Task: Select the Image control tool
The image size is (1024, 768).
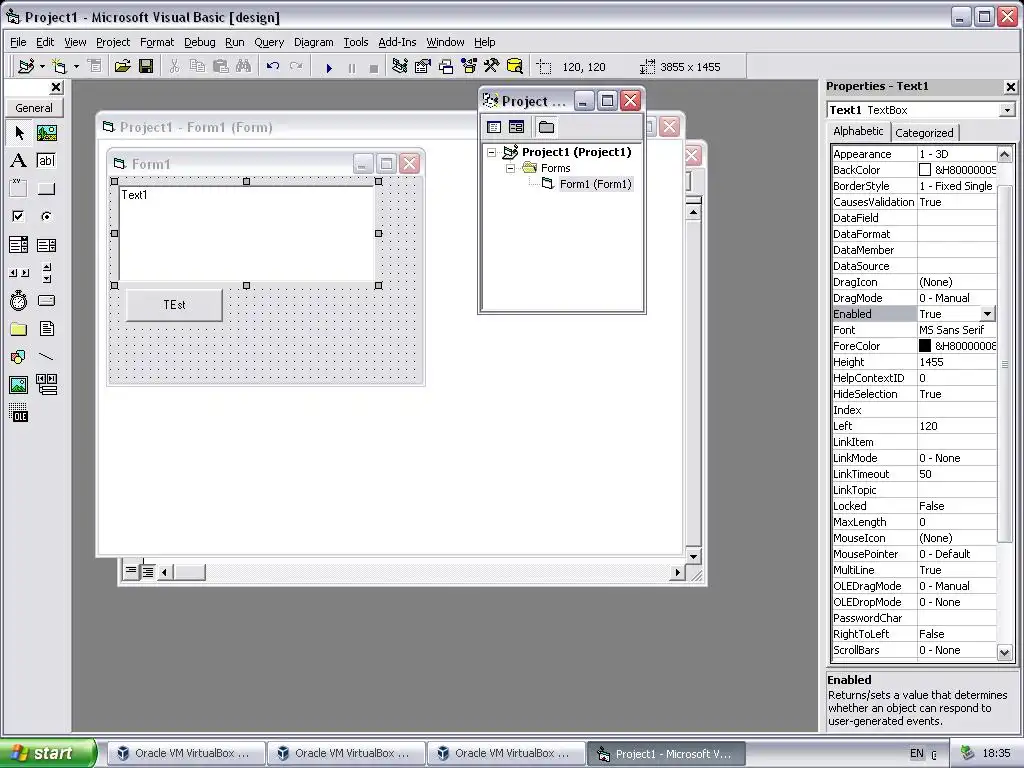Action: (19, 385)
